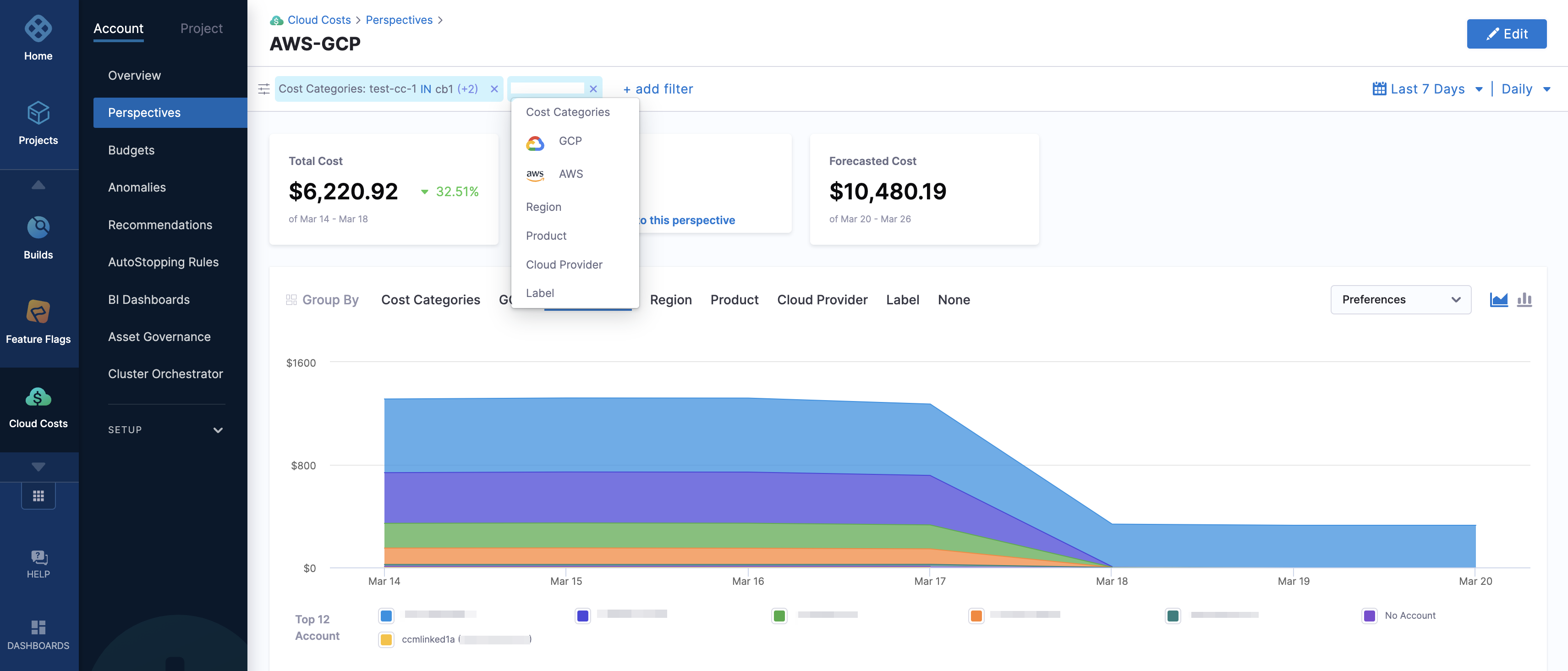This screenshot has width=1568, height=671.
Task: Click the module grid selector icon
Action: (x=38, y=495)
